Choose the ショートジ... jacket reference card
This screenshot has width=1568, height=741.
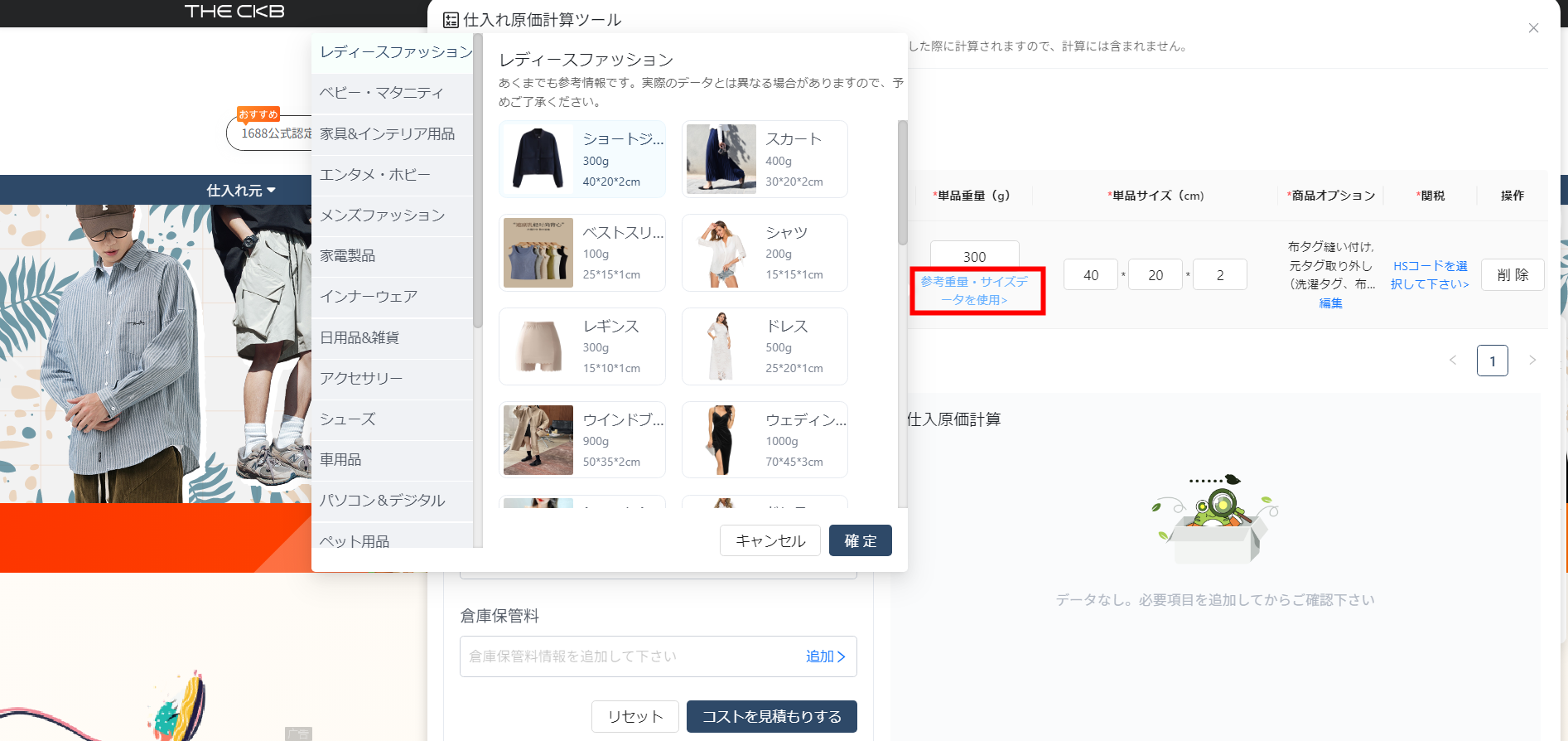point(582,159)
